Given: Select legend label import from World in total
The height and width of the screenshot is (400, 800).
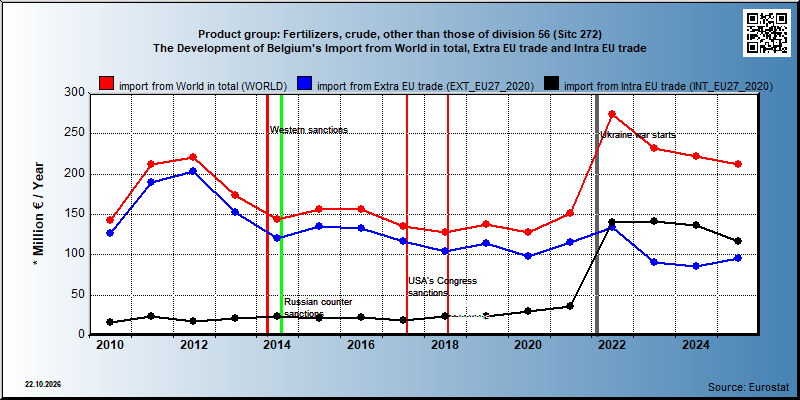Looking at the screenshot, I should click(x=203, y=86).
